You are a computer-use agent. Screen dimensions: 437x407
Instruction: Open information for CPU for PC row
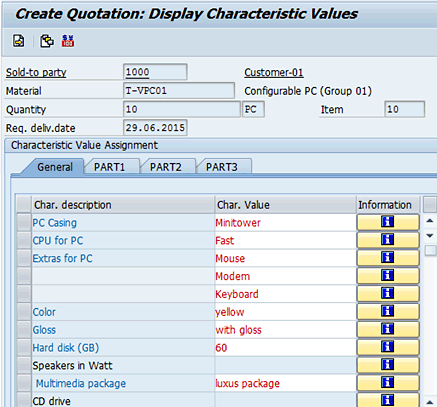click(x=388, y=240)
